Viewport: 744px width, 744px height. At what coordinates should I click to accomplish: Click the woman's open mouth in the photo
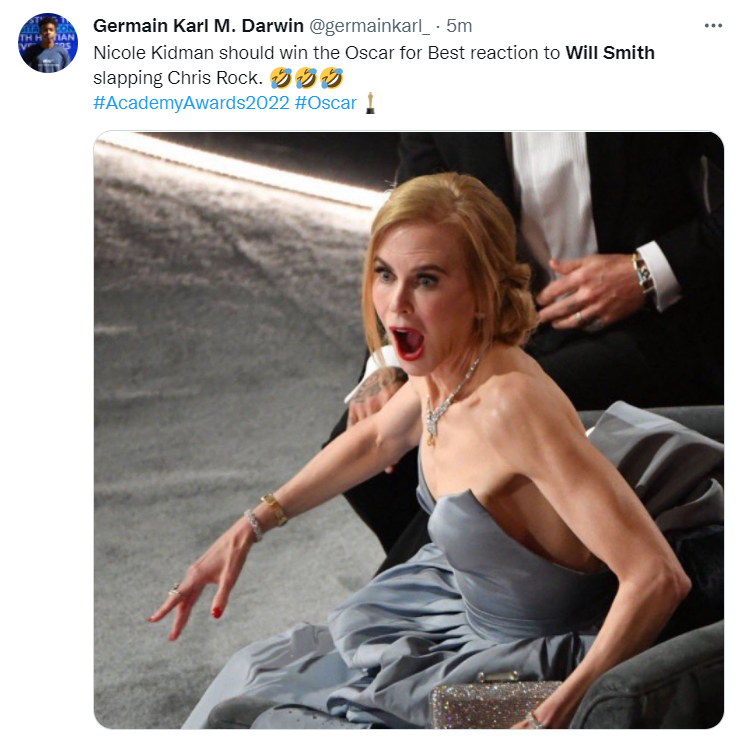point(408,343)
